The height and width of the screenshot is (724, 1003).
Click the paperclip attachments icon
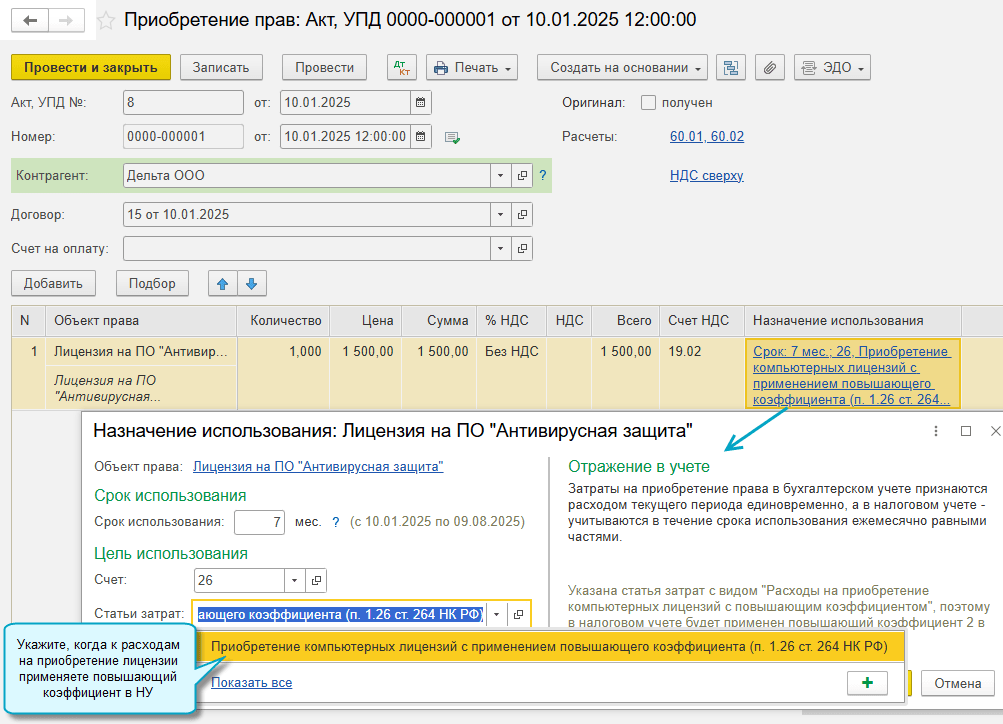[x=769, y=68]
